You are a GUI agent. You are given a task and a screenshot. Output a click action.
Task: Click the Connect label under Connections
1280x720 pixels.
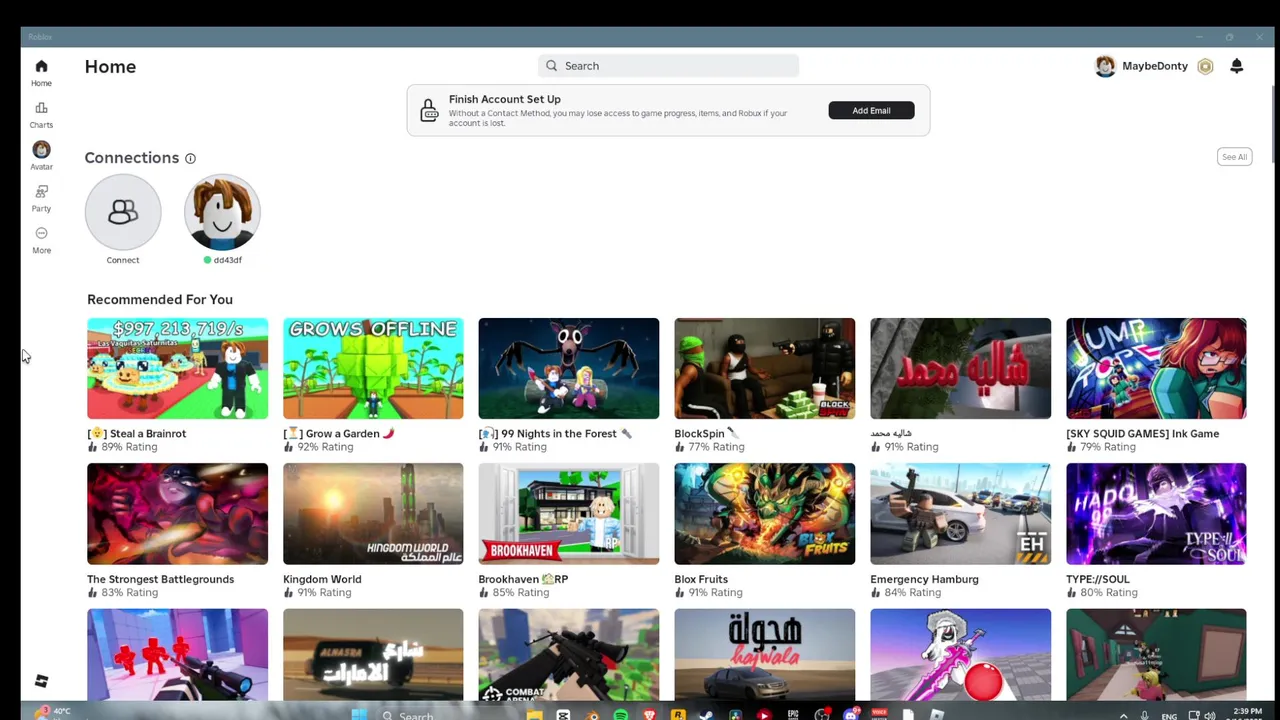point(123,260)
